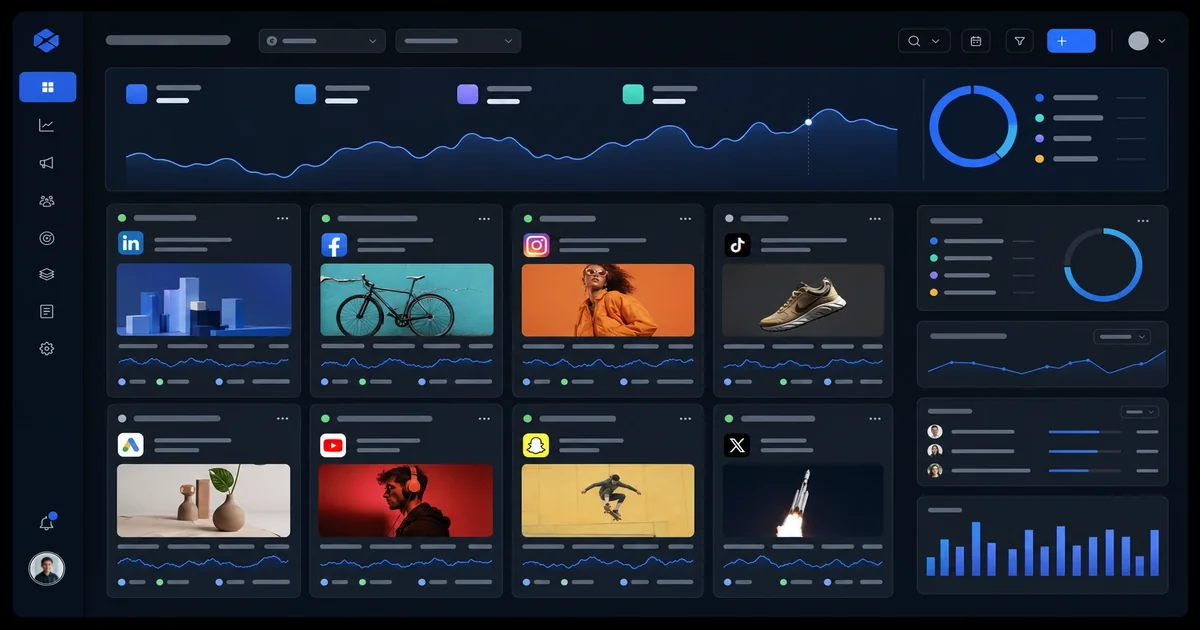The width and height of the screenshot is (1200, 630).
Task: Select the target goals icon in sidebar
Action: [46, 238]
